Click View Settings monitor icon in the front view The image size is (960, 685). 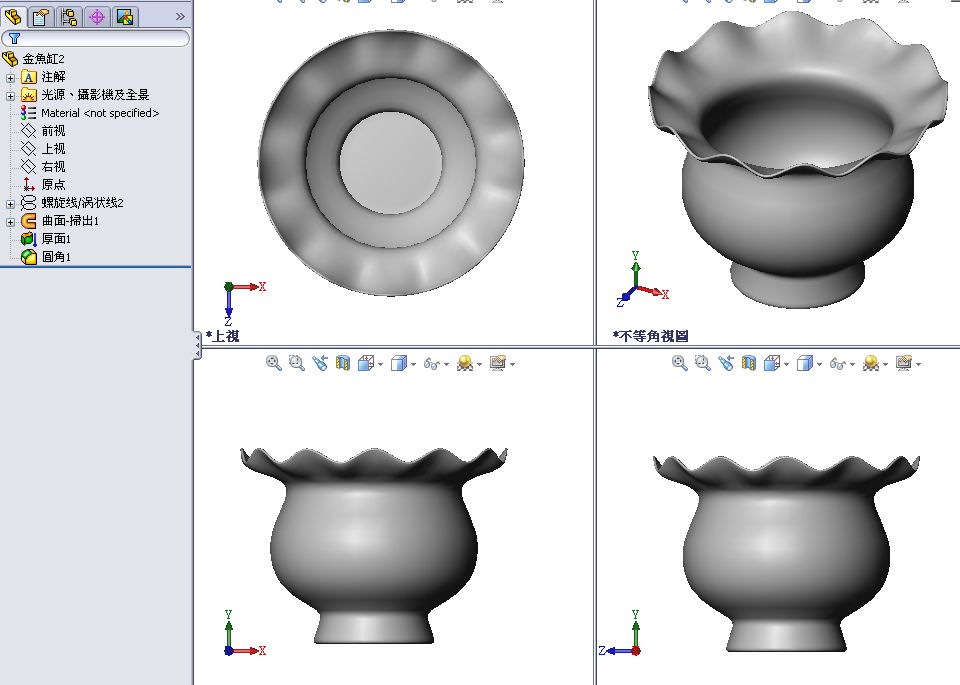[x=498, y=364]
